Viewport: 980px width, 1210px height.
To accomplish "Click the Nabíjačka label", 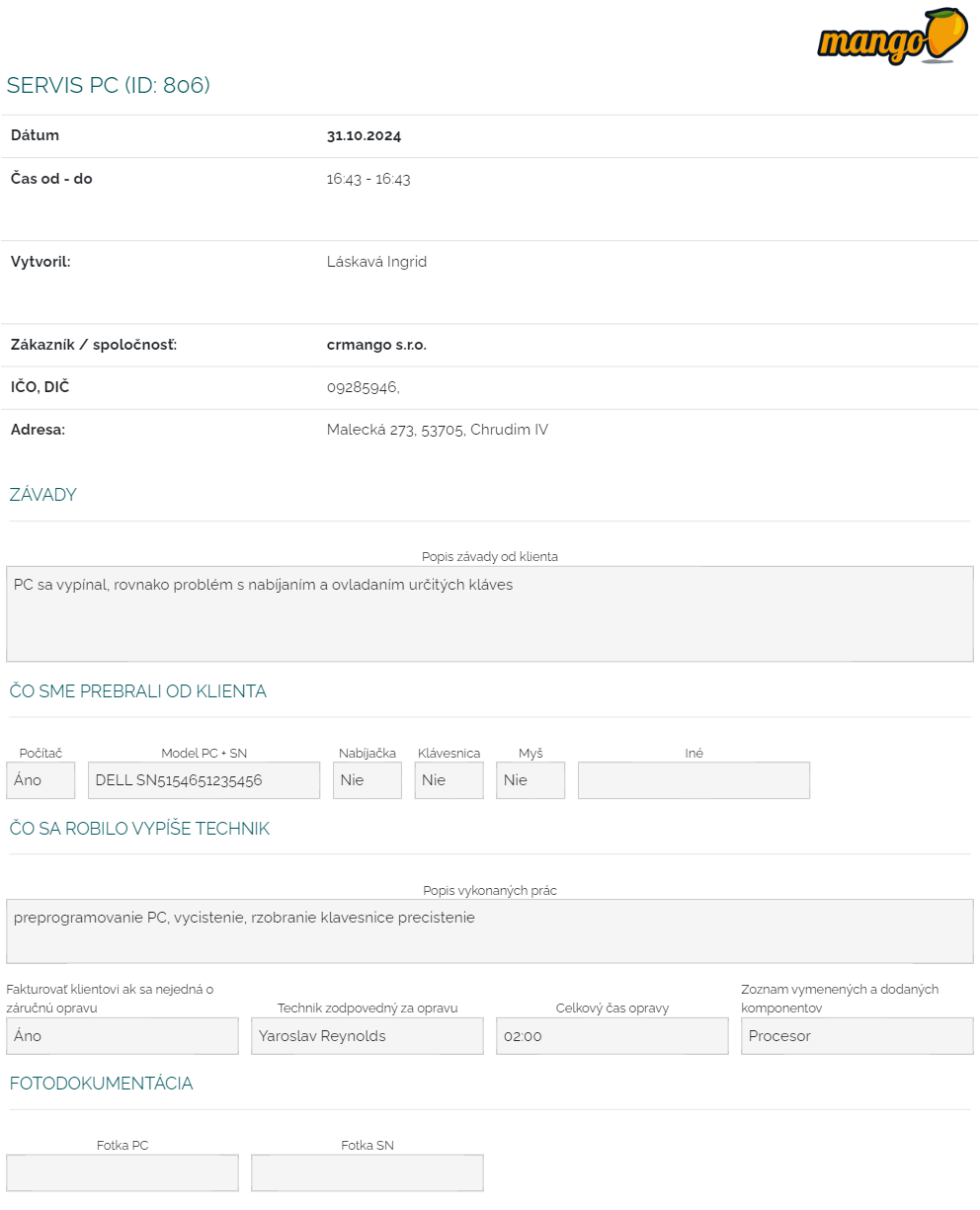I will 367,754.
